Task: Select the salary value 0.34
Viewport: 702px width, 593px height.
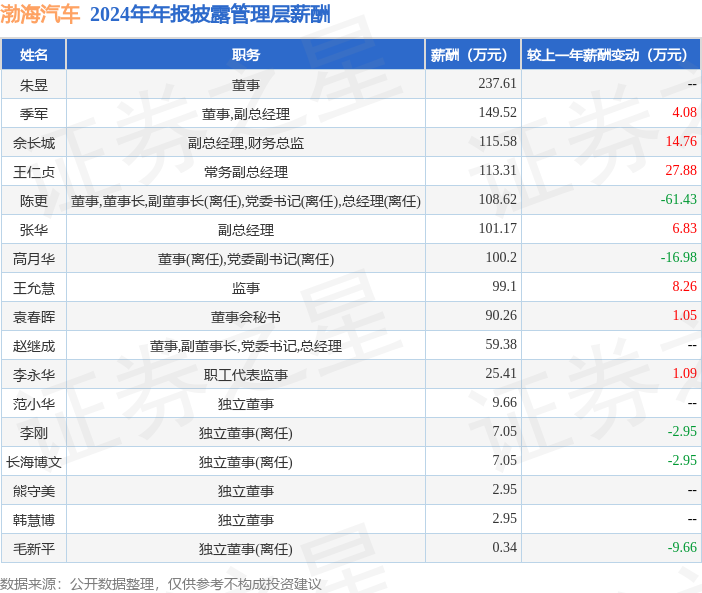Action: coord(505,547)
